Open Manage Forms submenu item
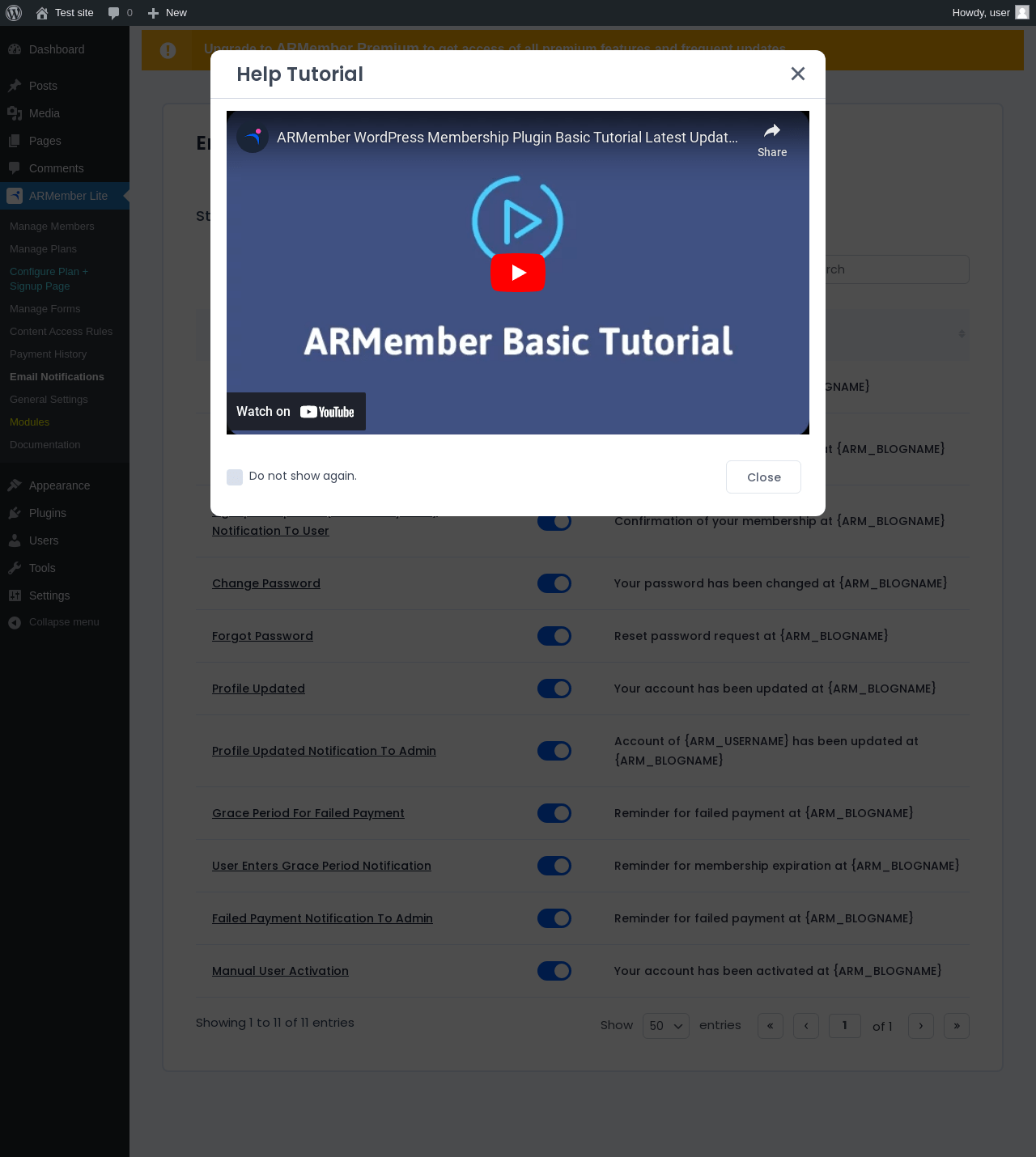1036x1157 pixels. [x=45, y=309]
